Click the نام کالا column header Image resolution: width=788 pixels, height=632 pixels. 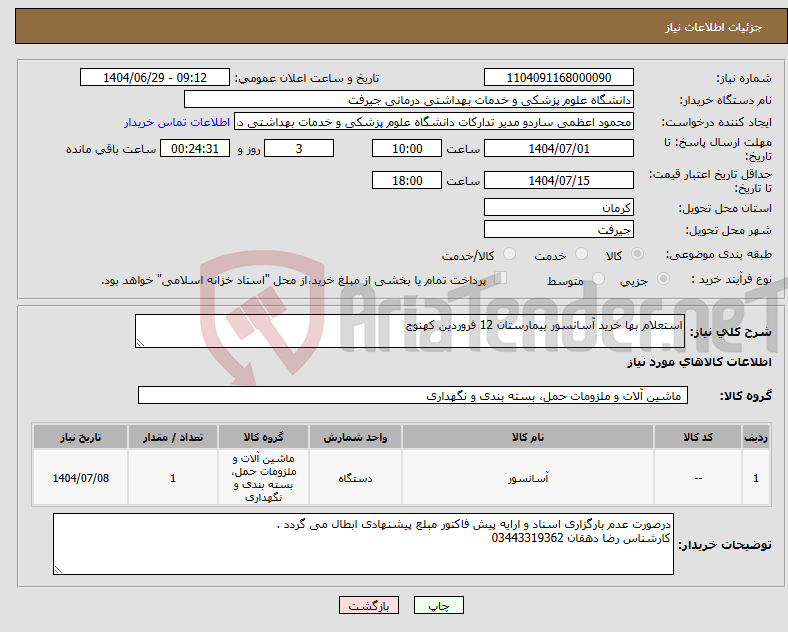tap(528, 437)
